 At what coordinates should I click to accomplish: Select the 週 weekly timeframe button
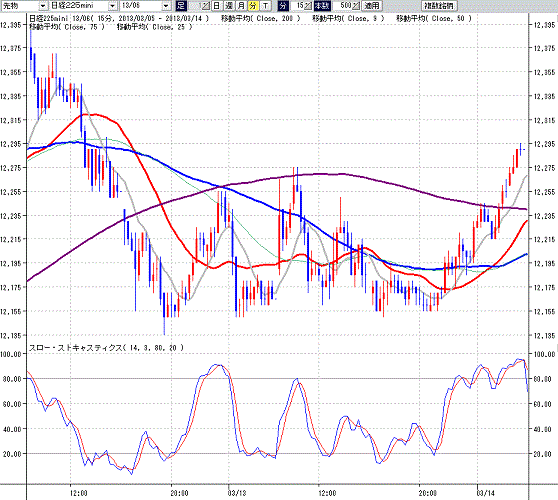pyautogui.click(x=229, y=6)
